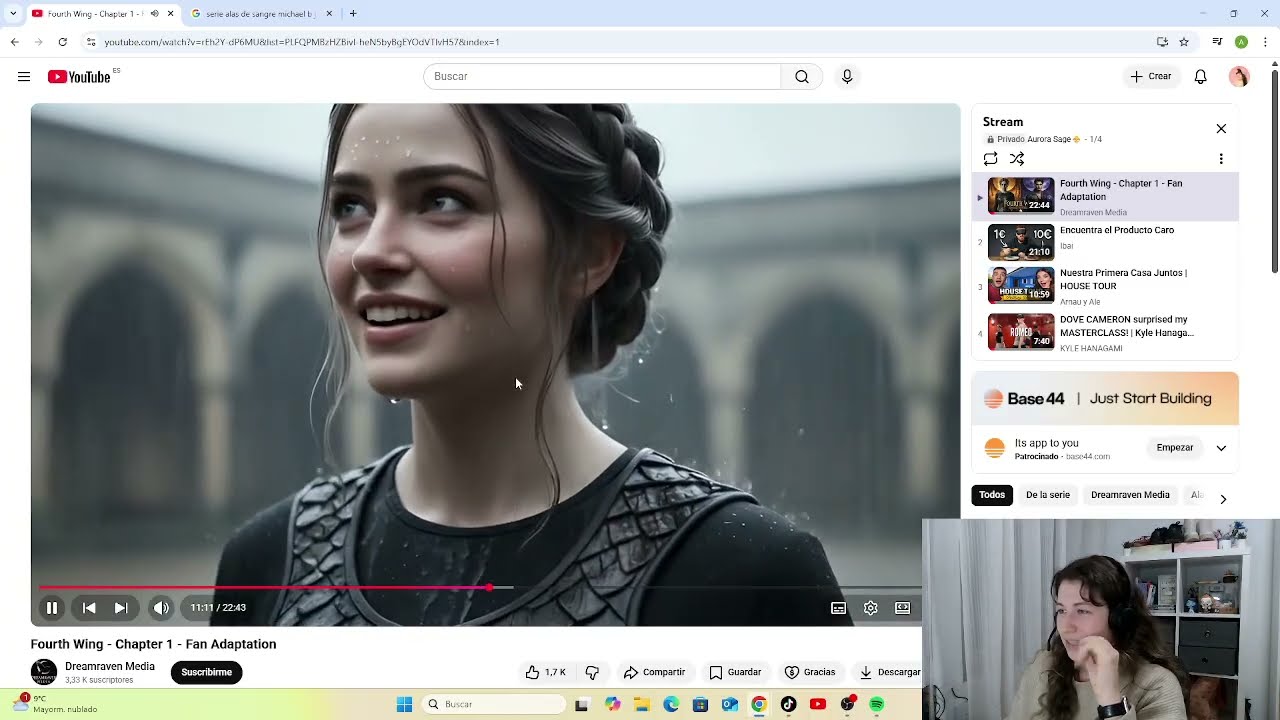The width and height of the screenshot is (1280, 720).
Task: Show more filter chips with the arrow
Action: pyautogui.click(x=1222, y=498)
